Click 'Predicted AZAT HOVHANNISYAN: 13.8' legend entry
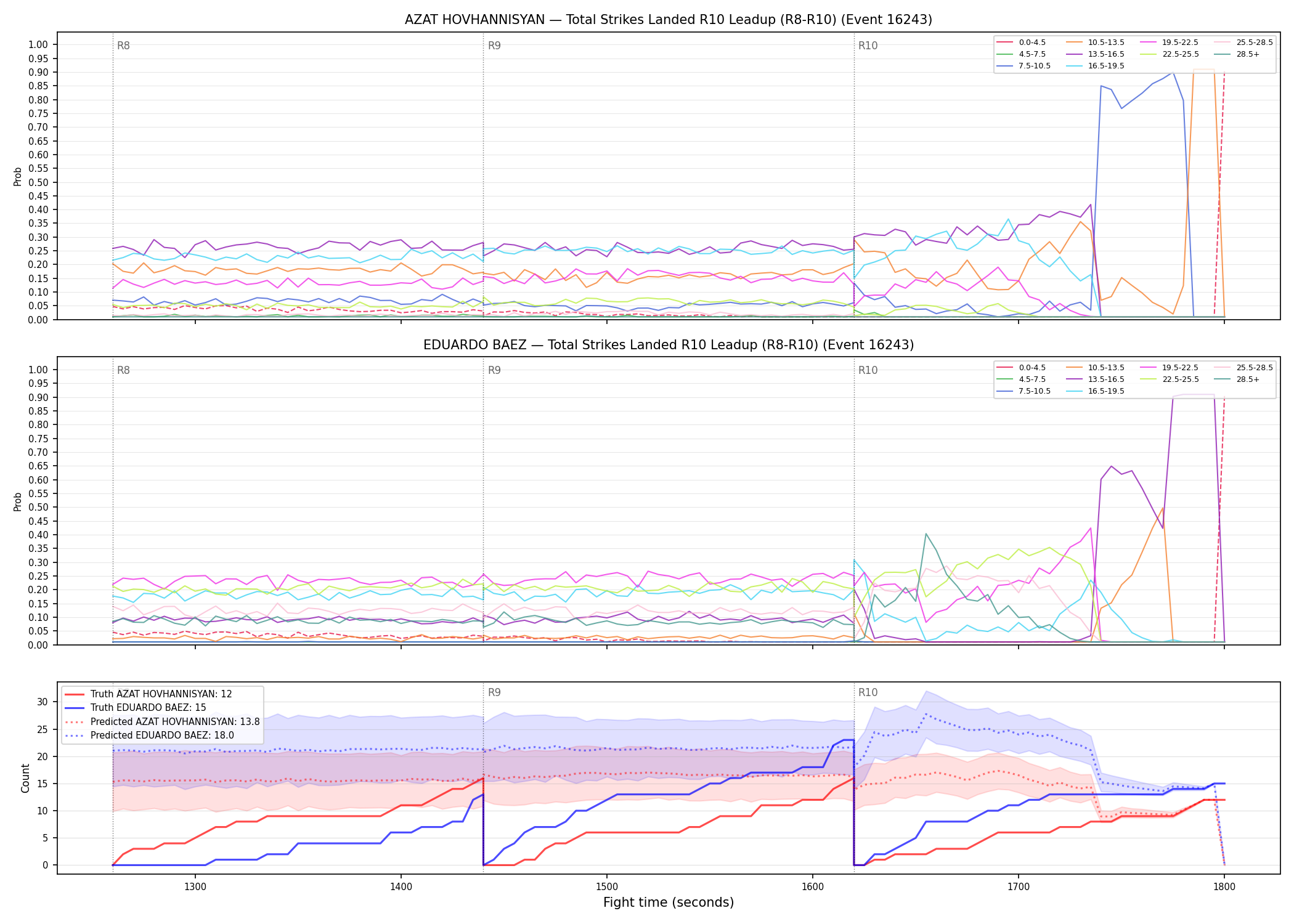The image size is (1294, 924). pyautogui.click(x=162, y=722)
